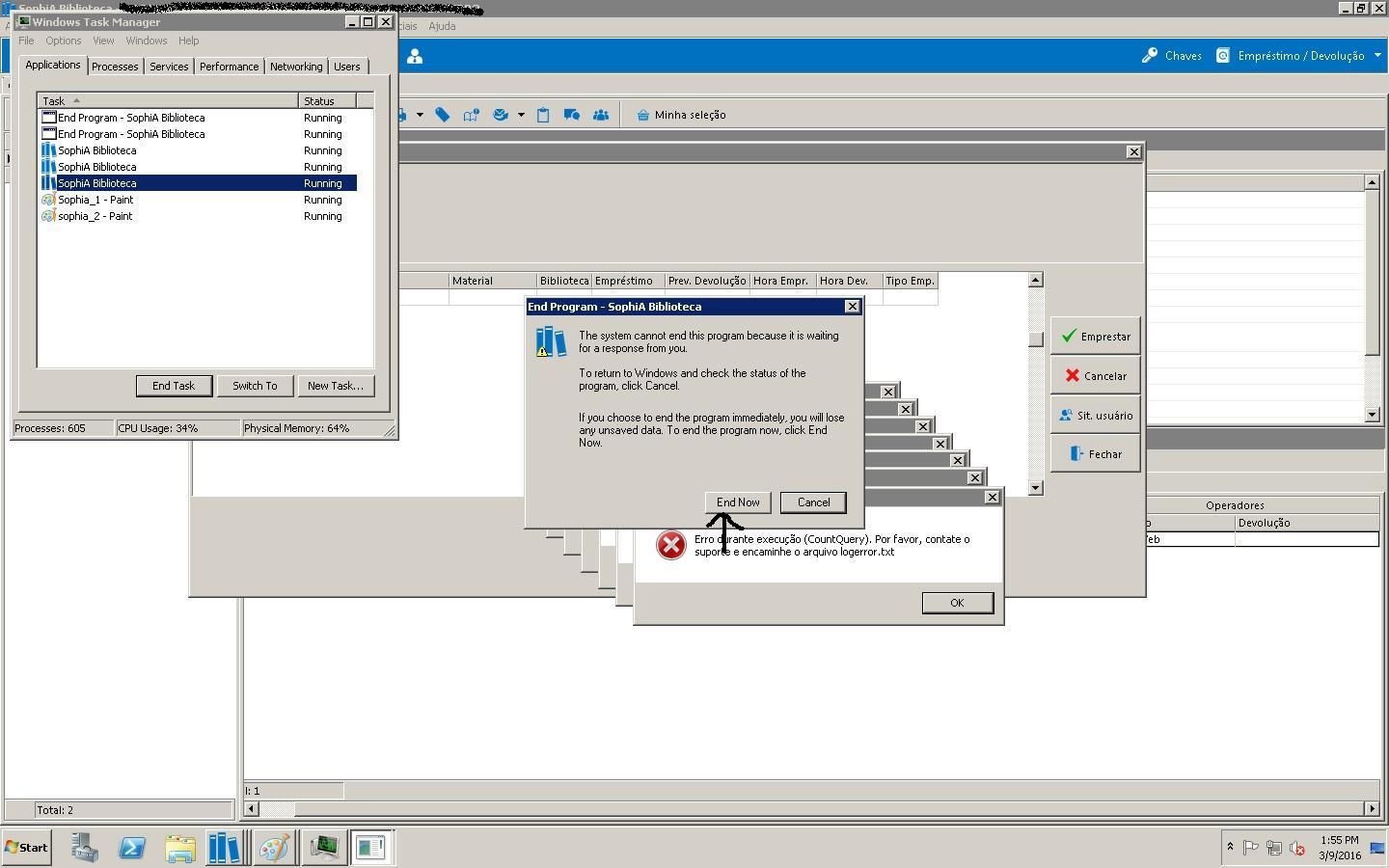The height and width of the screenshot is (868, 1389).
Task: Open Windows Explorer folder in the taskbar
Action: [180, 848]
